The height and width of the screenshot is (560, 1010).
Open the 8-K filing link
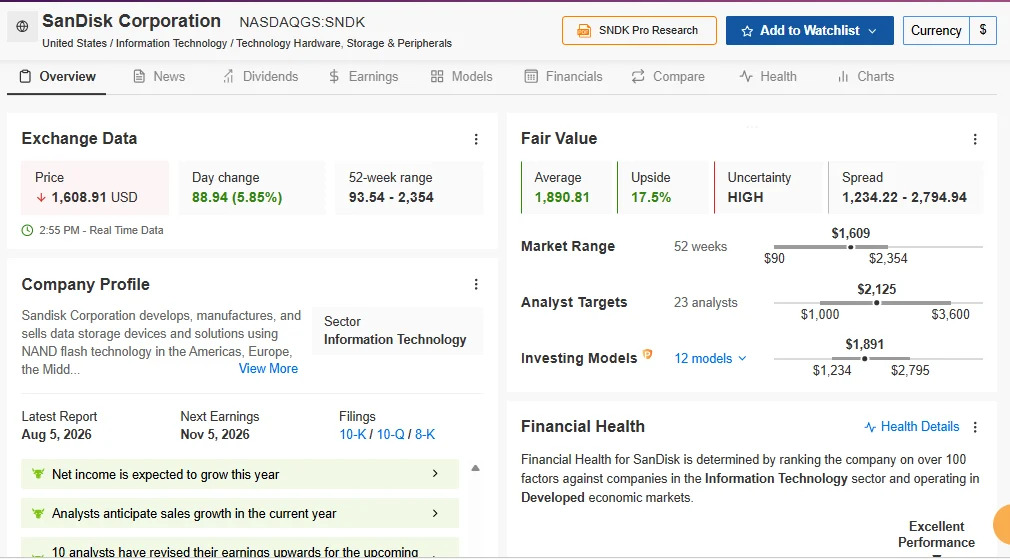coord(424,434)
